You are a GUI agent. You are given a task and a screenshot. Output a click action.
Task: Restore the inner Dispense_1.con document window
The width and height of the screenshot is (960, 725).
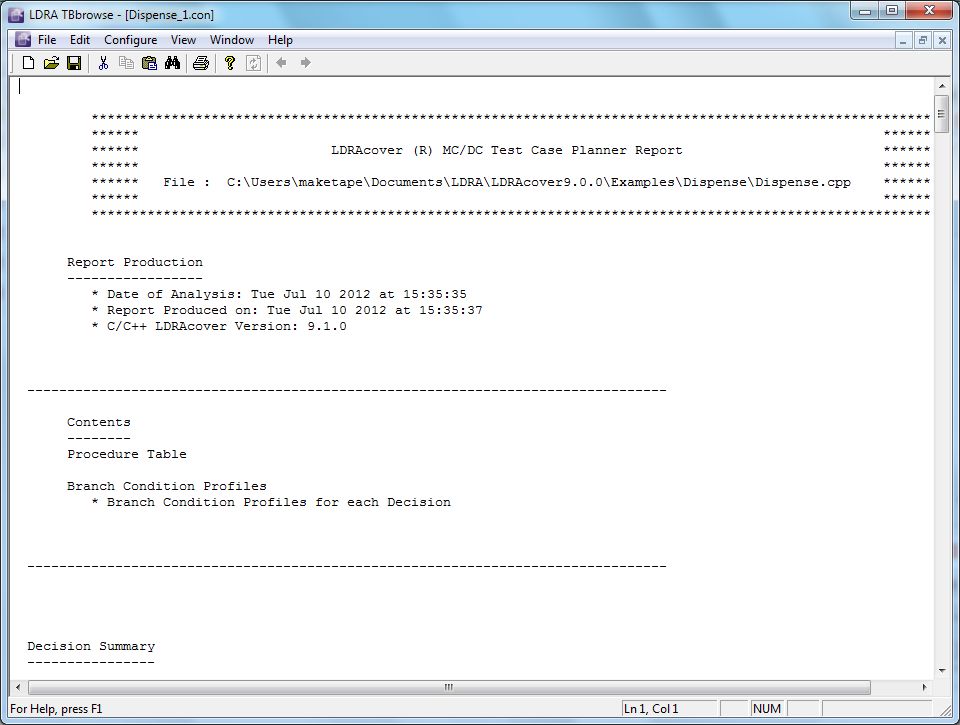pos(922,40)
